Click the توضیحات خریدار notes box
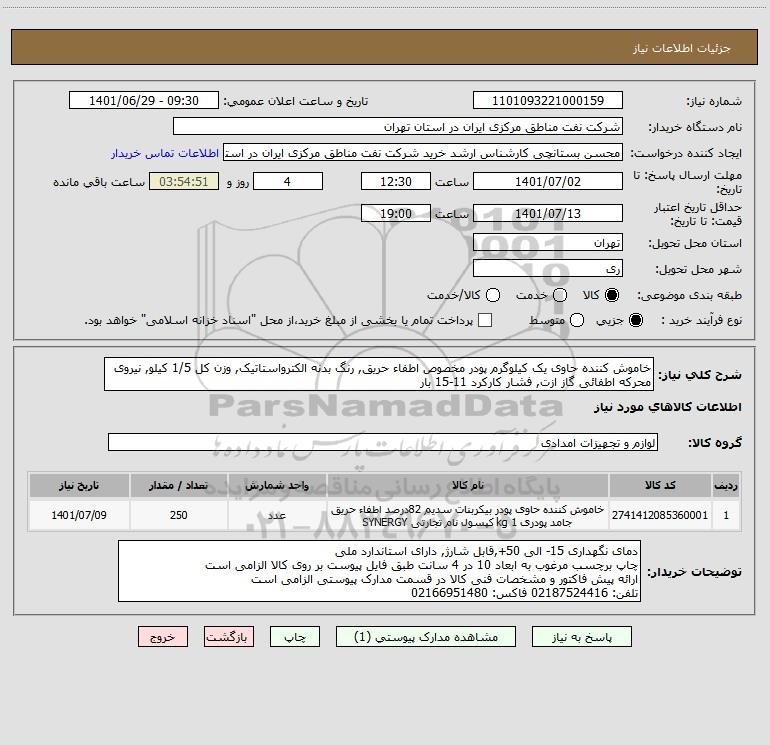 click(379, 572)
